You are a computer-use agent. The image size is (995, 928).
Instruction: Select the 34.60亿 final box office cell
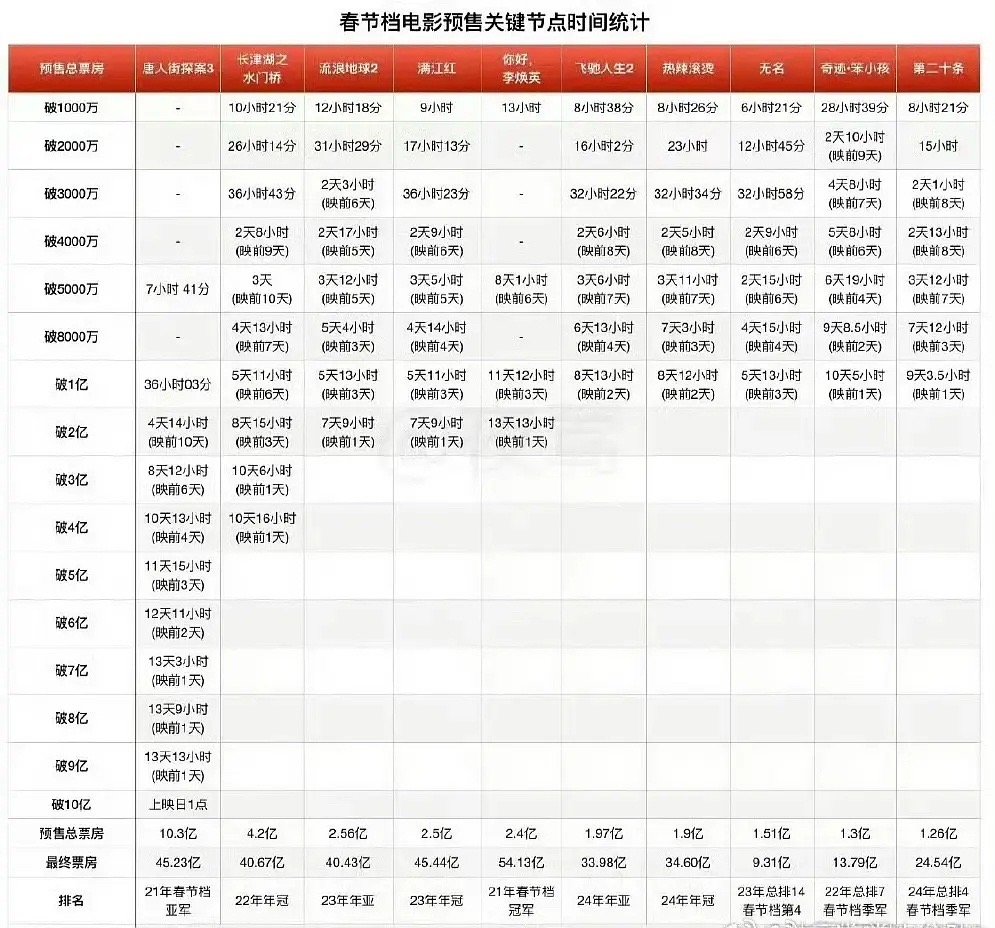[x=688, y=863]
